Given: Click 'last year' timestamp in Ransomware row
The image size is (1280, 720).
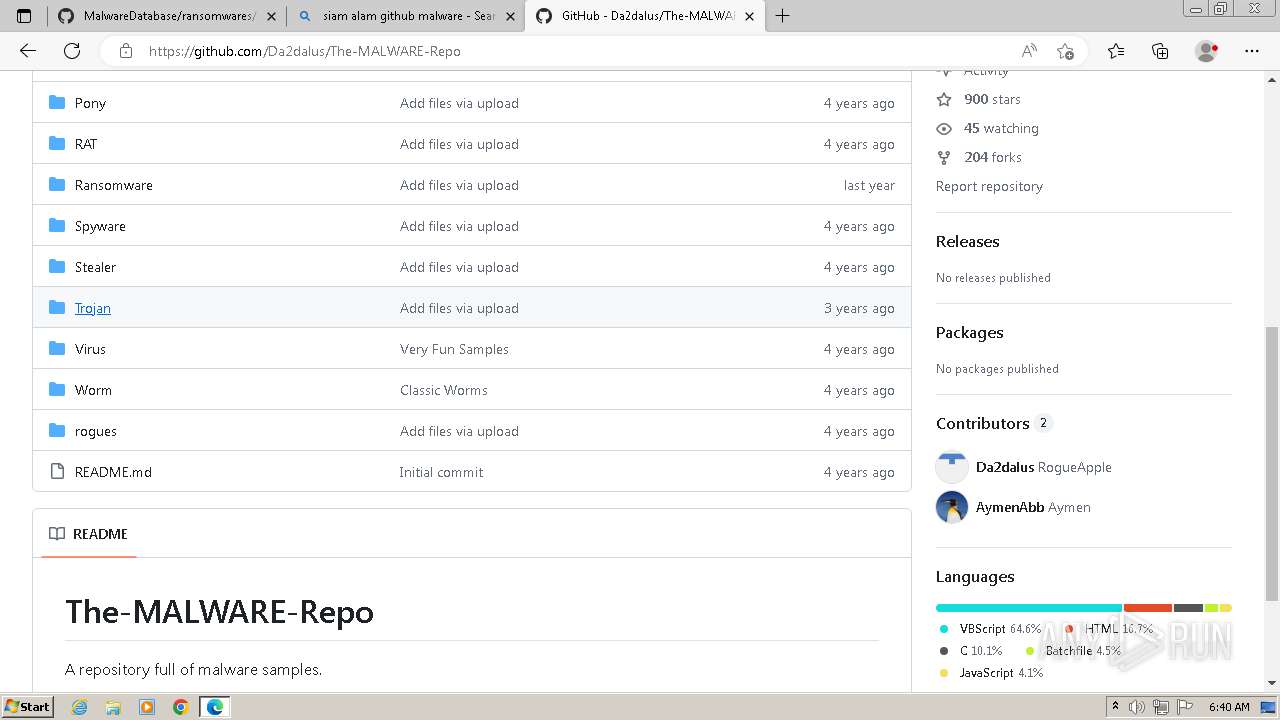Looking at the screenshot, I should (869, 185).
